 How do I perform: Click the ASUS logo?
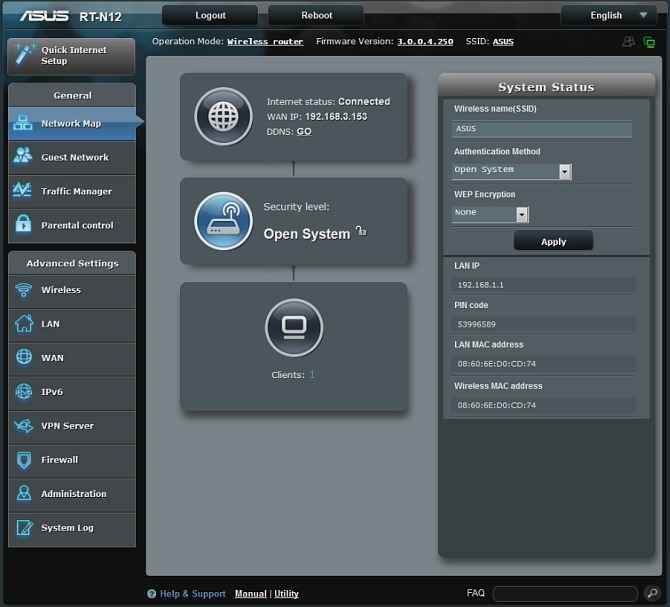tap(44, 16)
